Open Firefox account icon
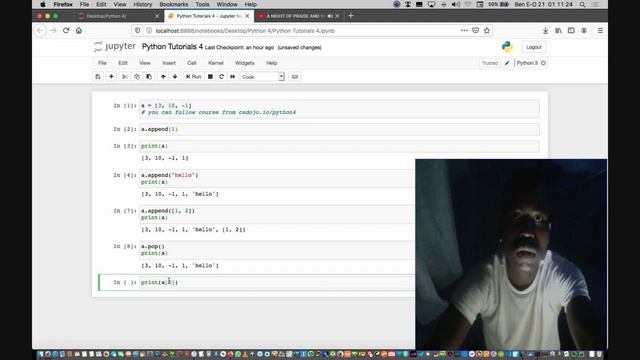The width and height of the screenshot is (640, 360). [x=584, y=31]
